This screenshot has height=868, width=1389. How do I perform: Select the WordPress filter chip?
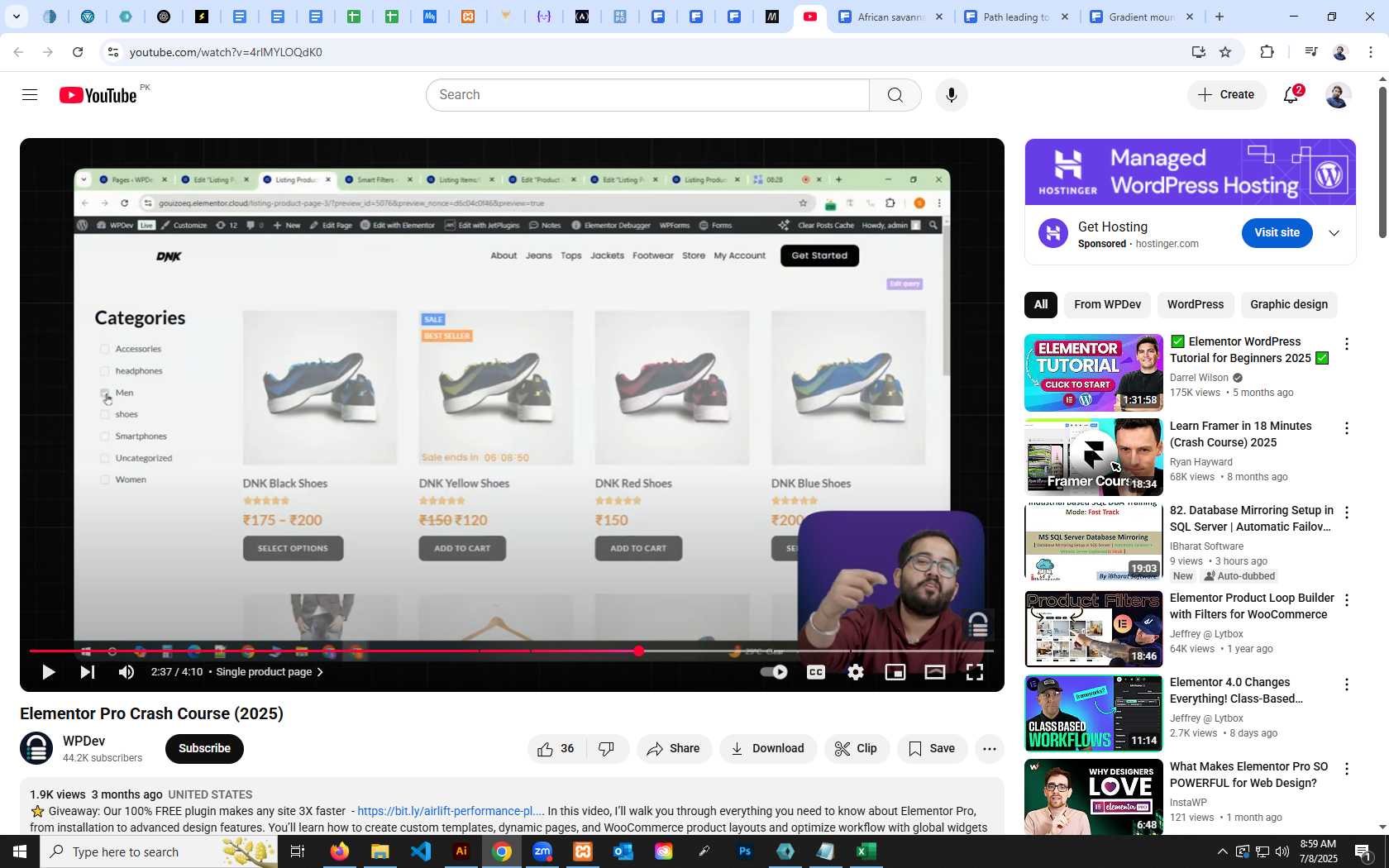pos(1195,305)
